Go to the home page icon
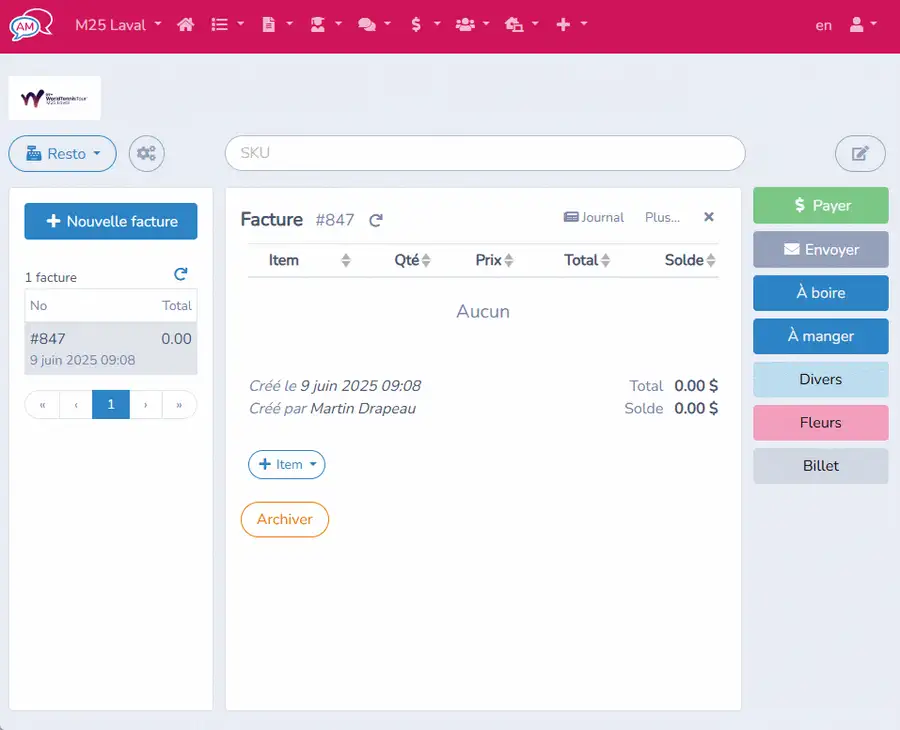This screenshot has height=730, width=900. click(x=185, y=25)
